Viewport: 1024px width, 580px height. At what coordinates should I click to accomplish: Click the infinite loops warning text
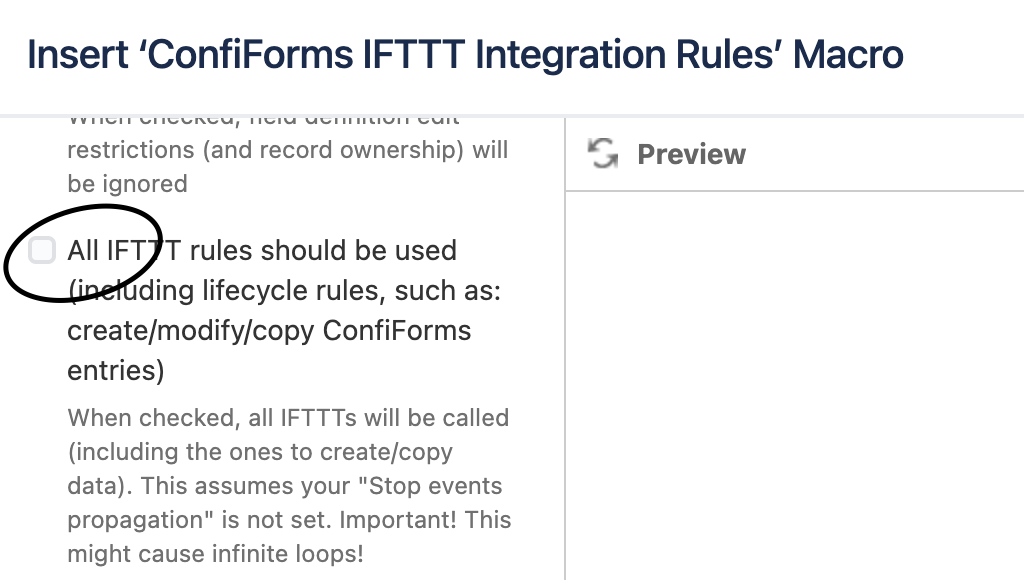287,536
